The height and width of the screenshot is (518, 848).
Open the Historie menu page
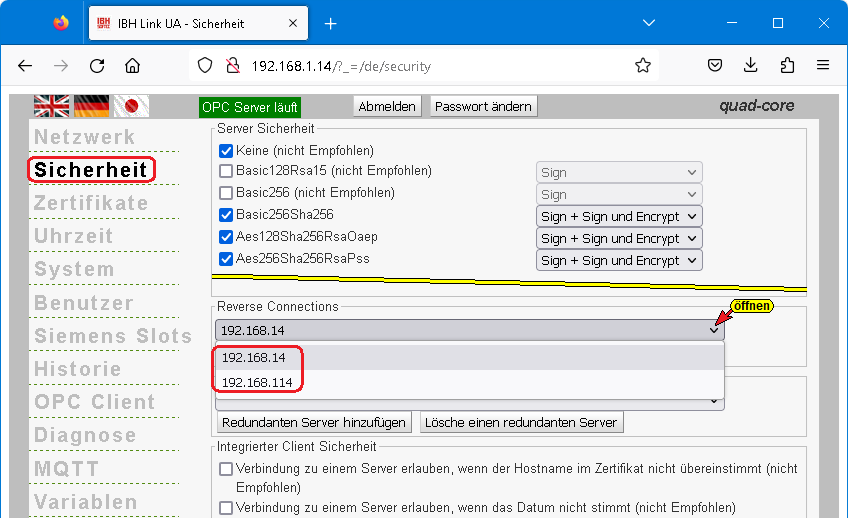coord(78,369)
